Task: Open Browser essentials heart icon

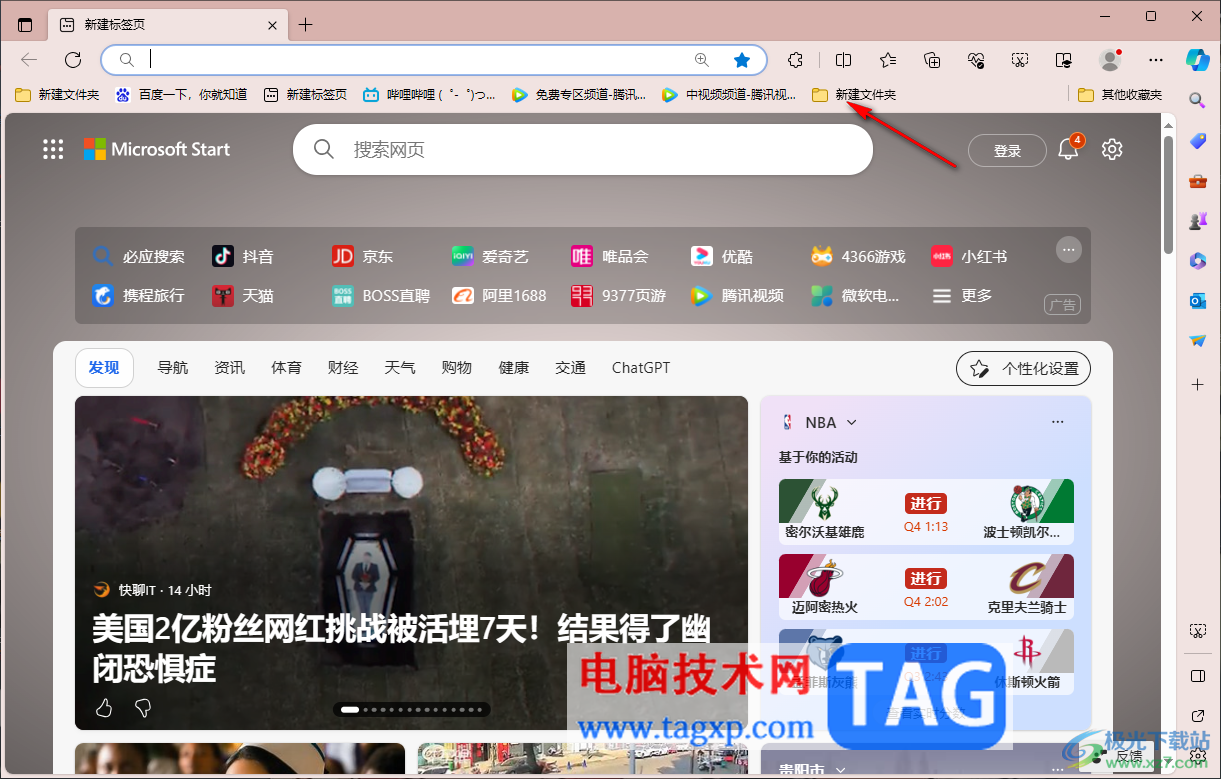Action: pos(976,60)
